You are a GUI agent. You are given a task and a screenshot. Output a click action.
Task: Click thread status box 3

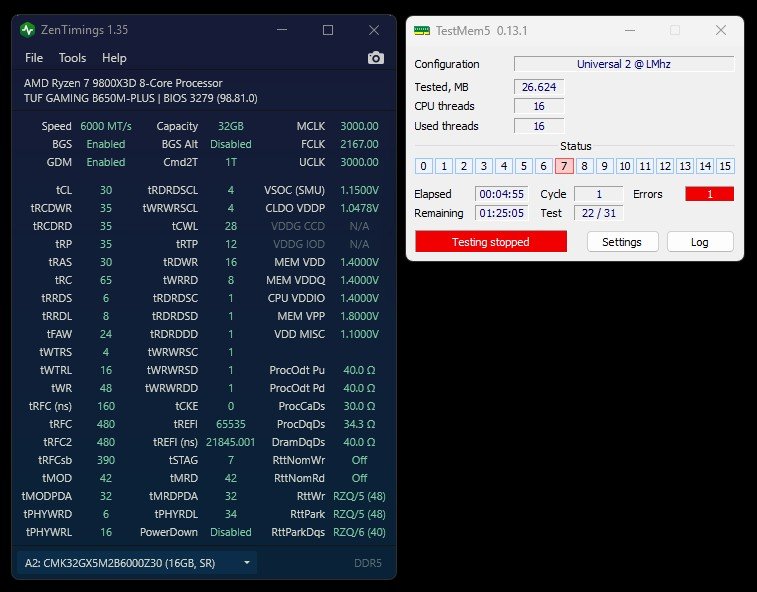pyautogui.click(x=484, y=166)
